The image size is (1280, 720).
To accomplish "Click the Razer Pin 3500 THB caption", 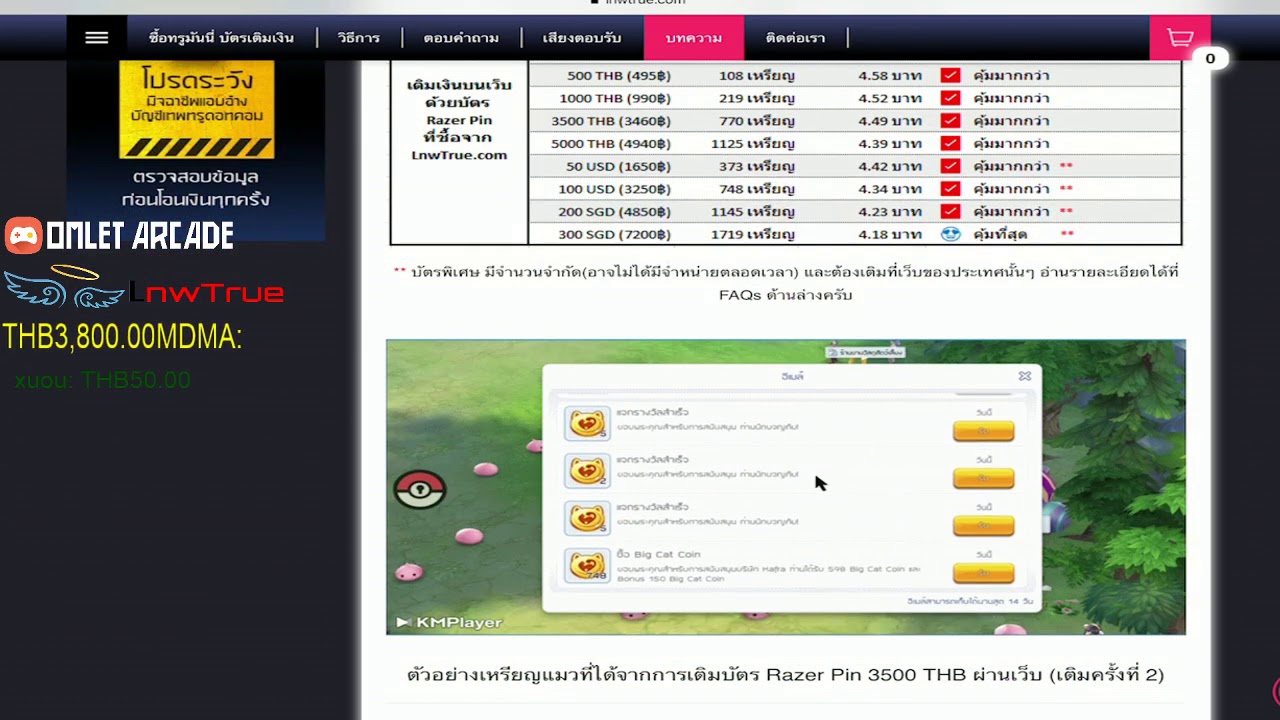I will (785, 674).
